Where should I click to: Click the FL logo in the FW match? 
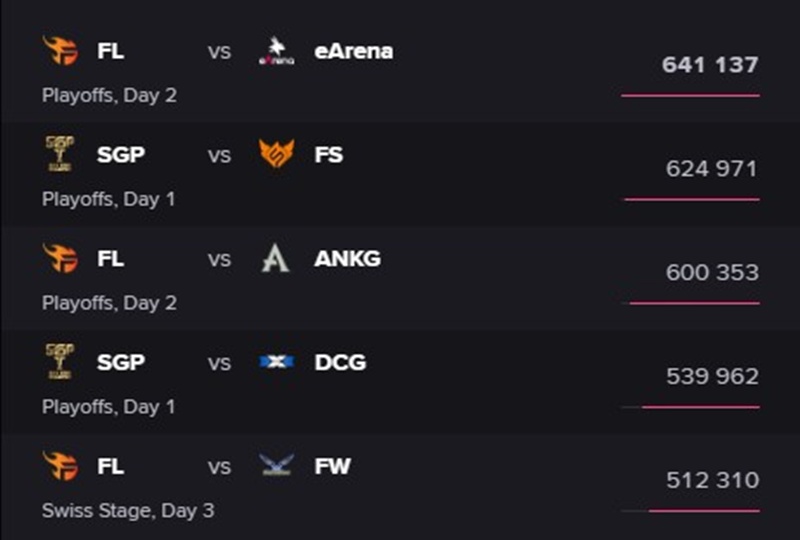pos(60,466)
